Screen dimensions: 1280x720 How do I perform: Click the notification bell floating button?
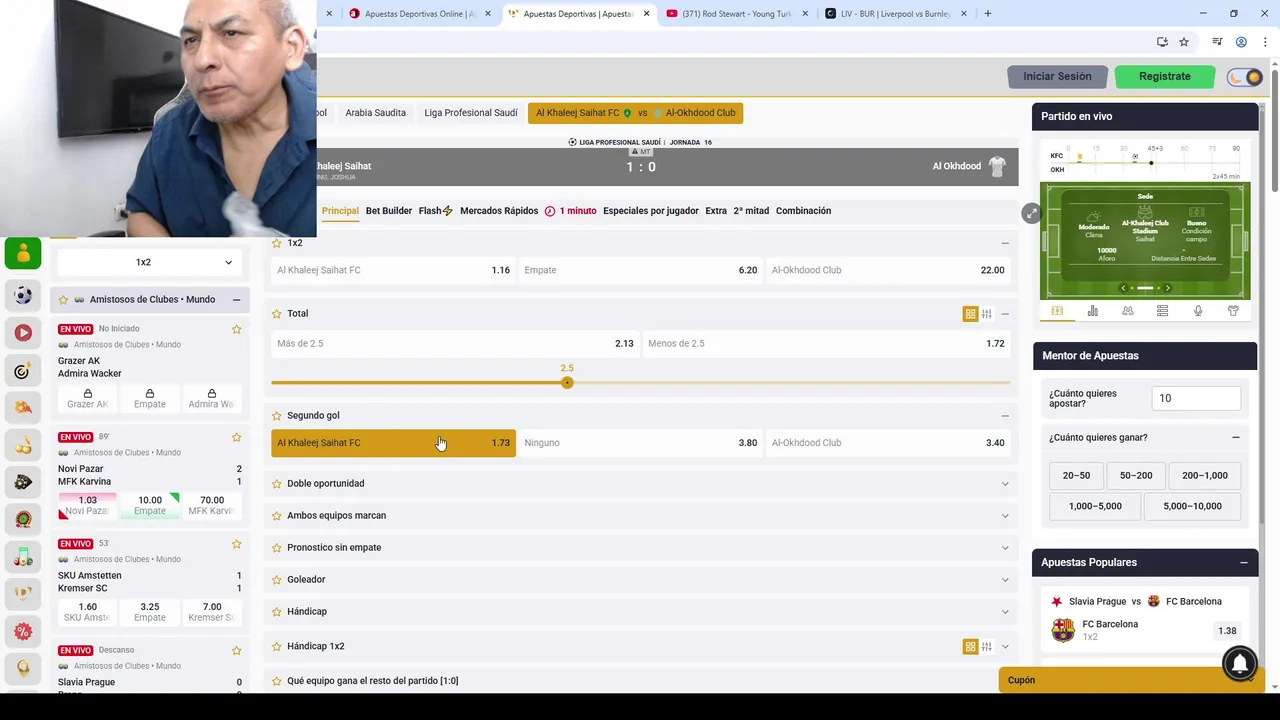[1239, 663]
